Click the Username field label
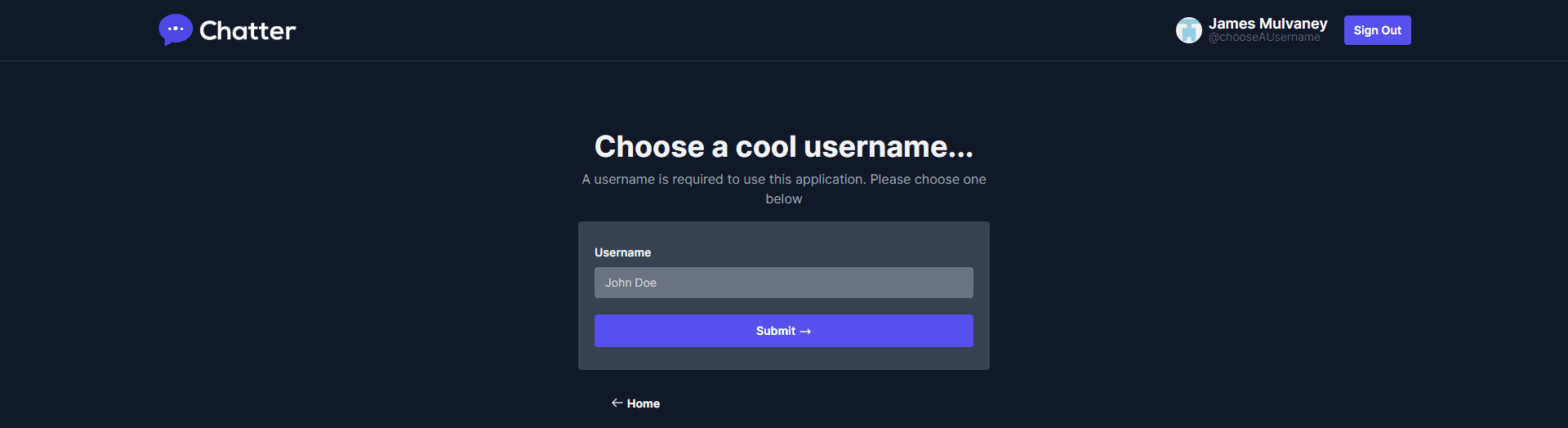Screen dimensions: 1568x428 pos(622,252)
